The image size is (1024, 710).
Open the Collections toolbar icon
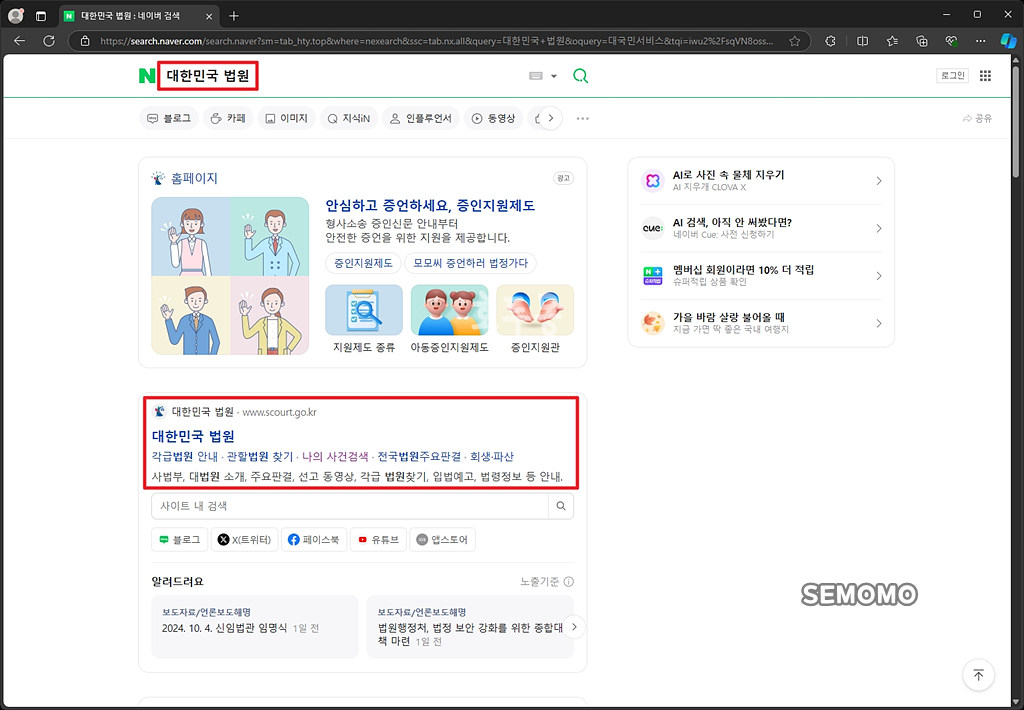[x=921, y=41]
